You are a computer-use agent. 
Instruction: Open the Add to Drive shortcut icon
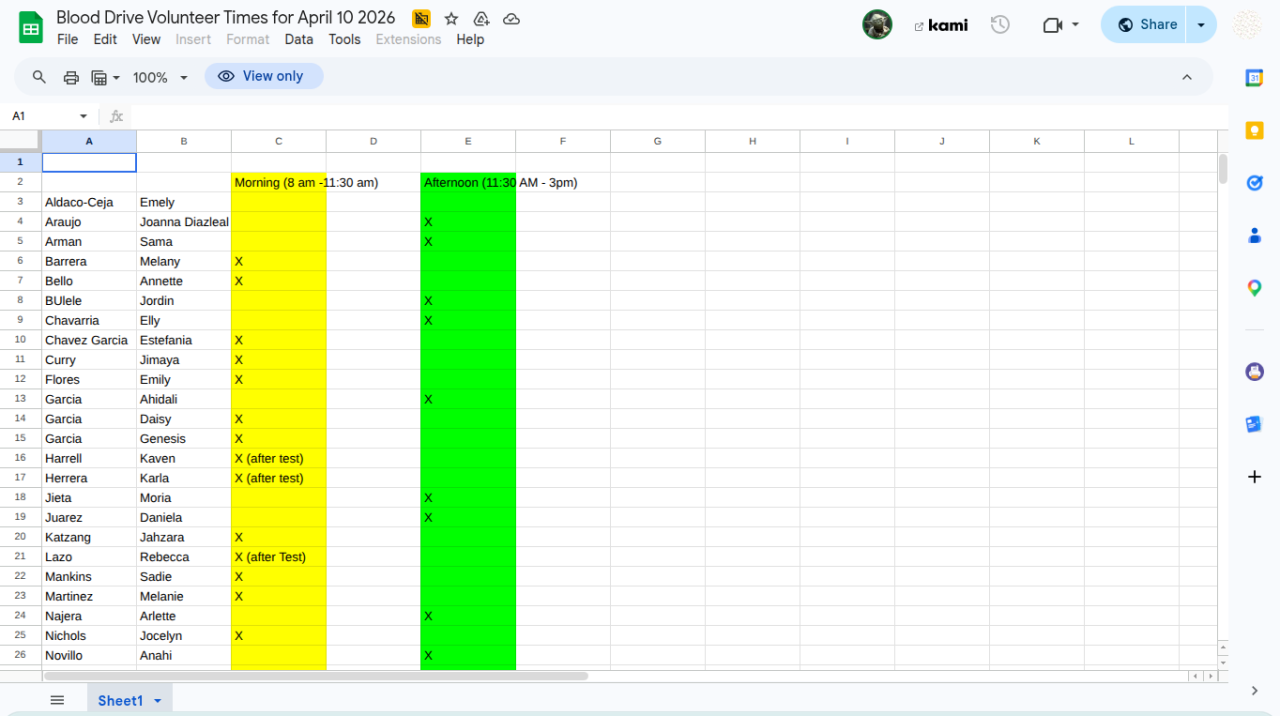click(481, 19)
